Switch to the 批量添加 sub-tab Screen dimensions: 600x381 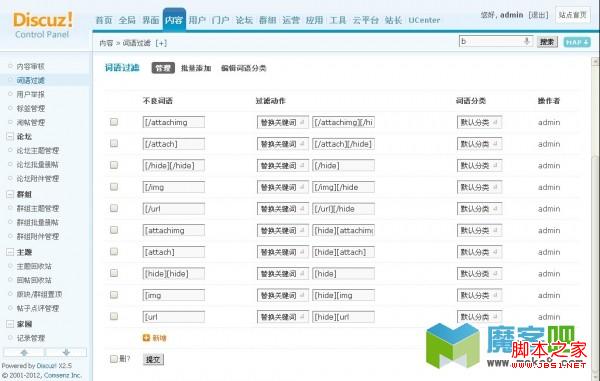196,68
